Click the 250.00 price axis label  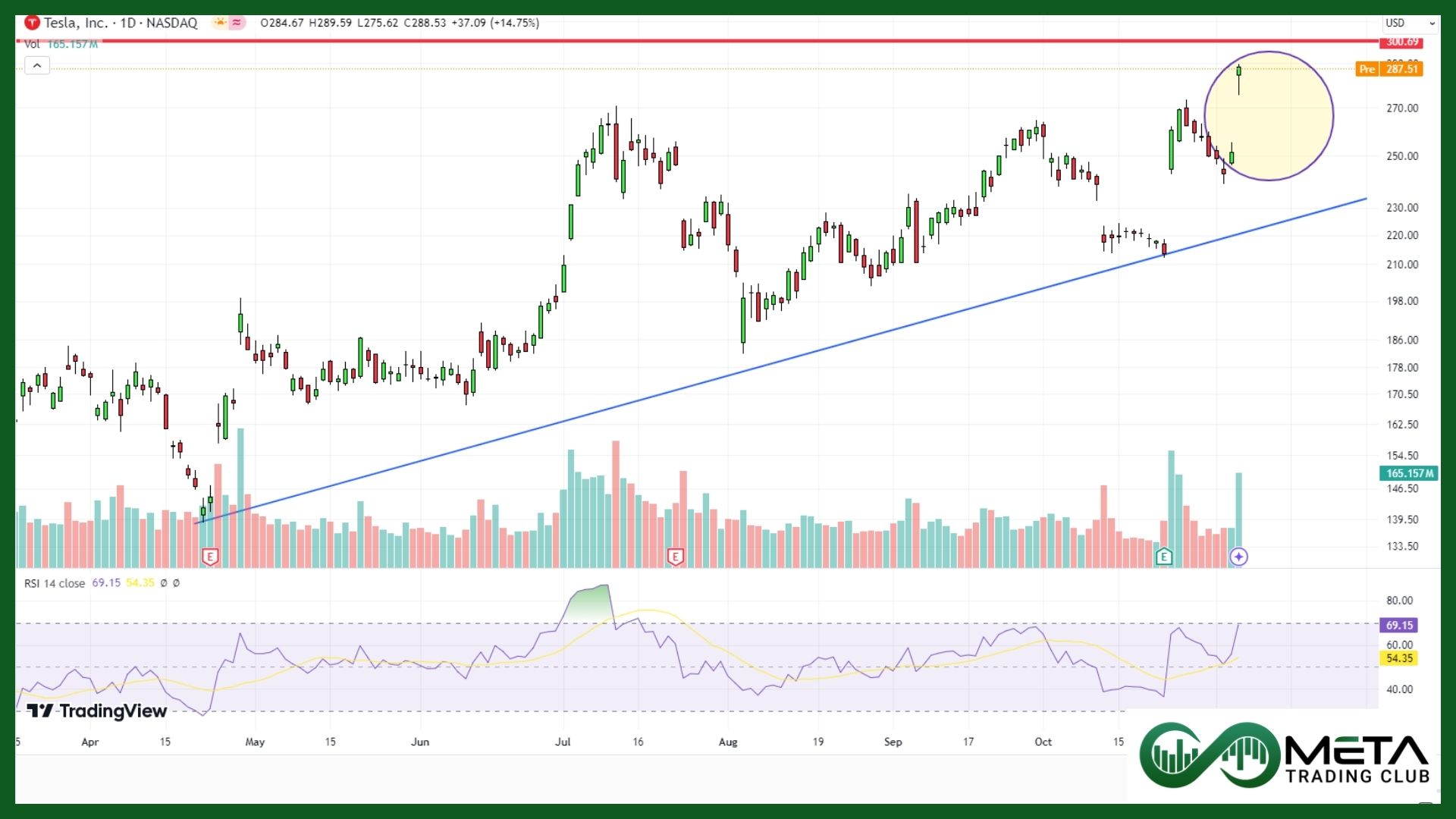1402,156
